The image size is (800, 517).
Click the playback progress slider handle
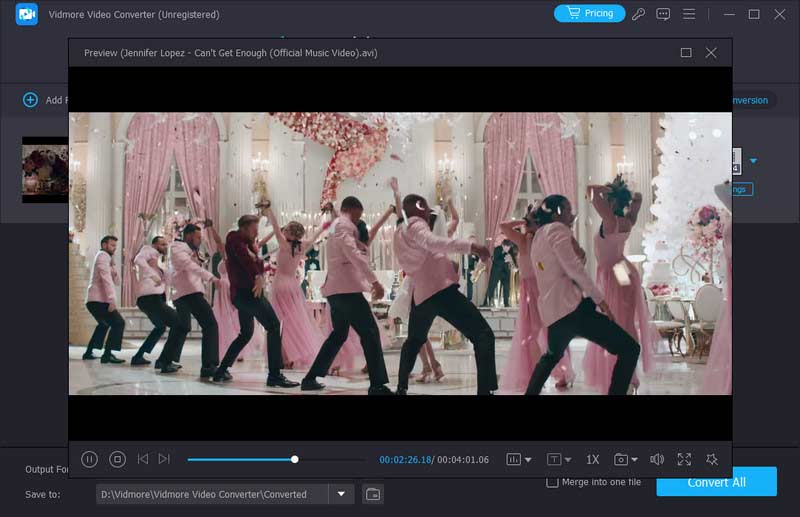294,459
